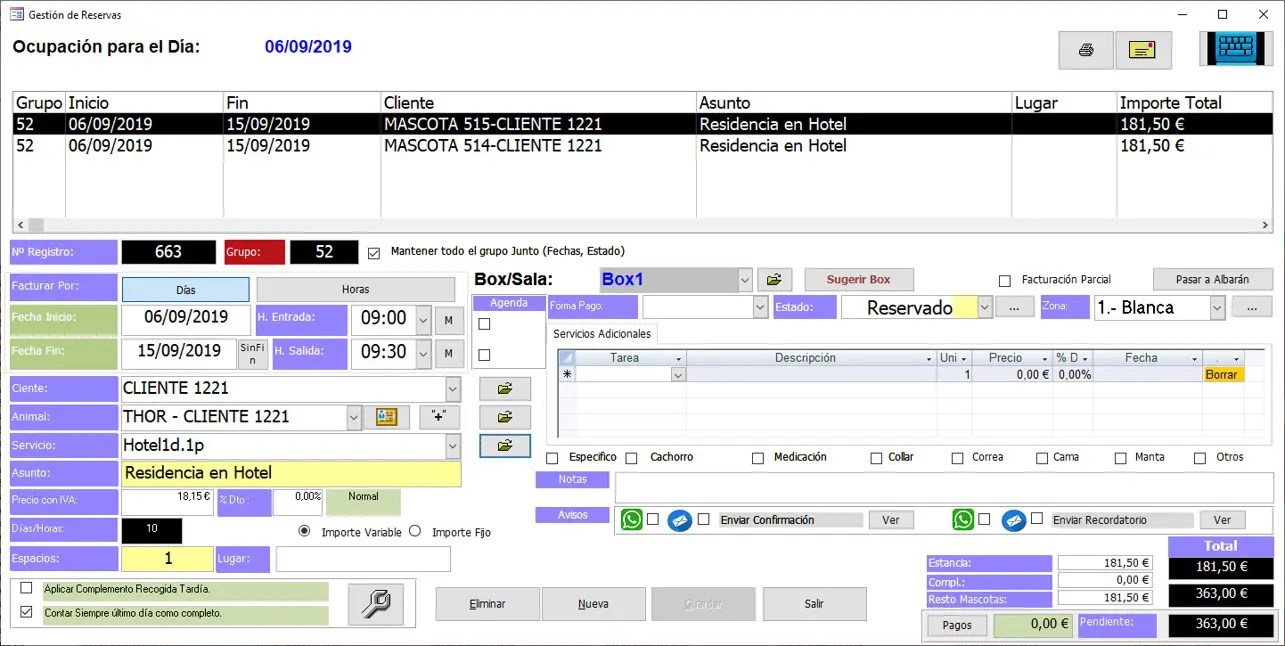Open settings with the wrench icon
Image resolution: width=1285 pixels, height=646 pixels.
375,602
